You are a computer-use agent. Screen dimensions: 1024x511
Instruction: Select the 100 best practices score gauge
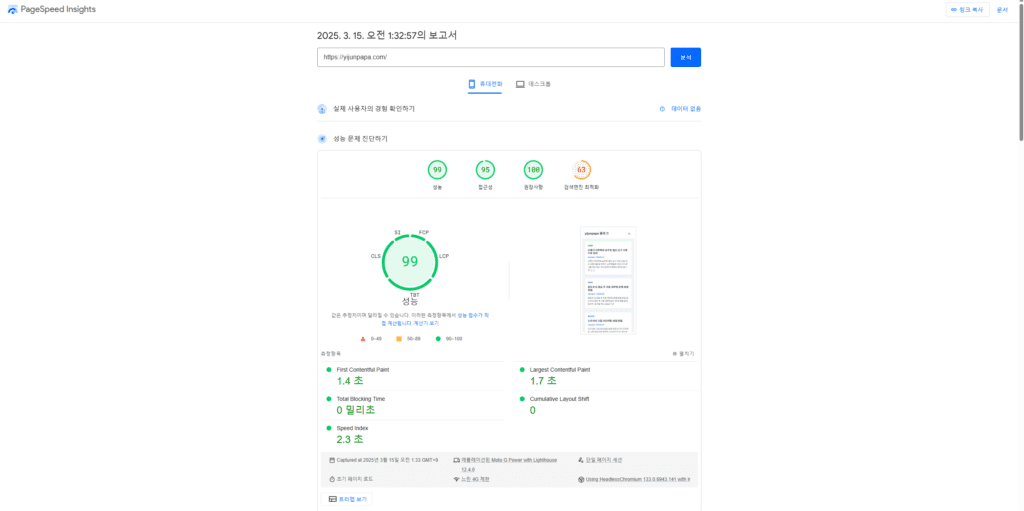pyautogui.click(x=533, y=170)
